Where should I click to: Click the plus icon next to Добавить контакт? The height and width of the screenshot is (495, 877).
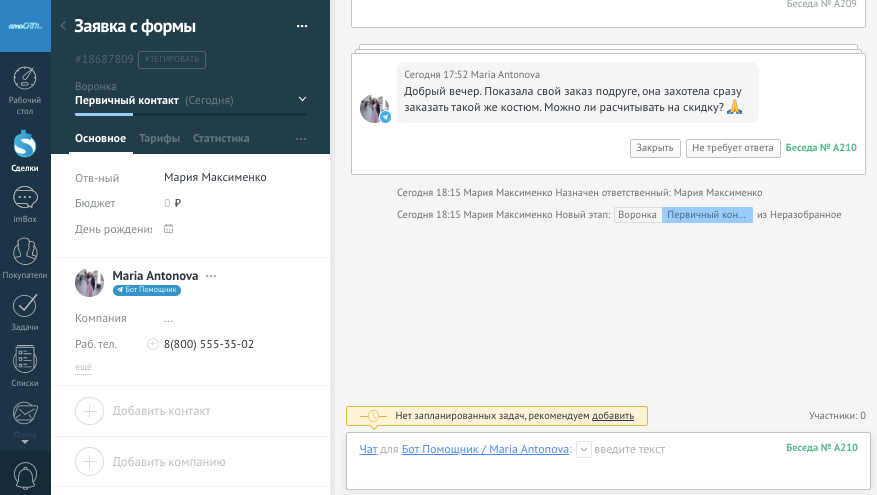[90, 411]
